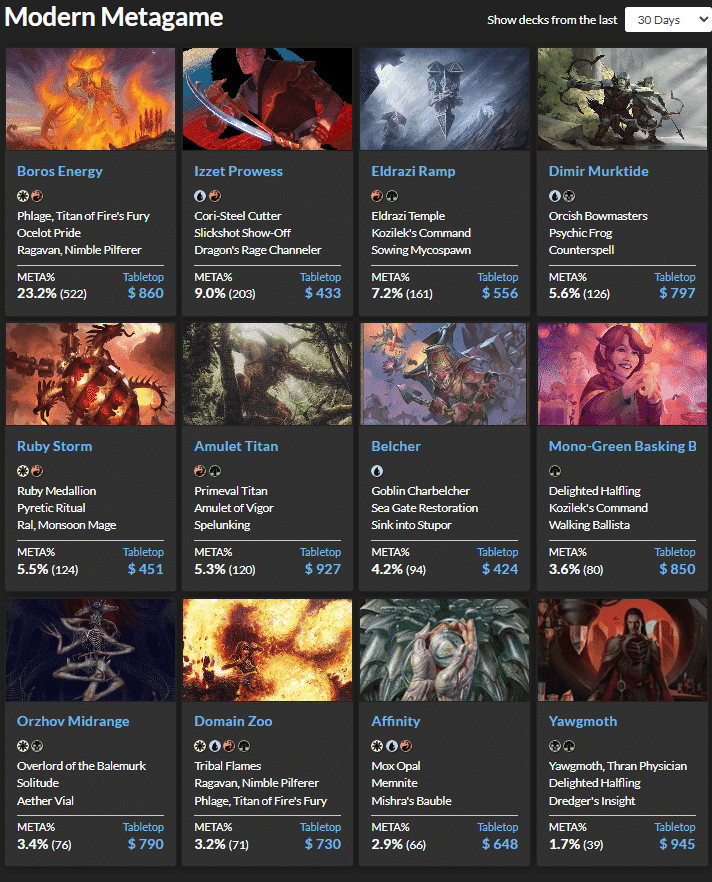Click the green mana icon under Eldrazi Ramp
712x882 pixels.
(392, 196)
